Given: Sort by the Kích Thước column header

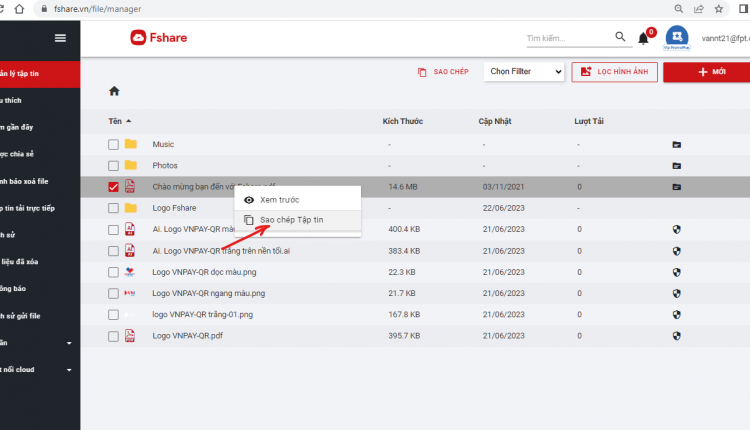Looking at the screenshot, I should point(403,121).
